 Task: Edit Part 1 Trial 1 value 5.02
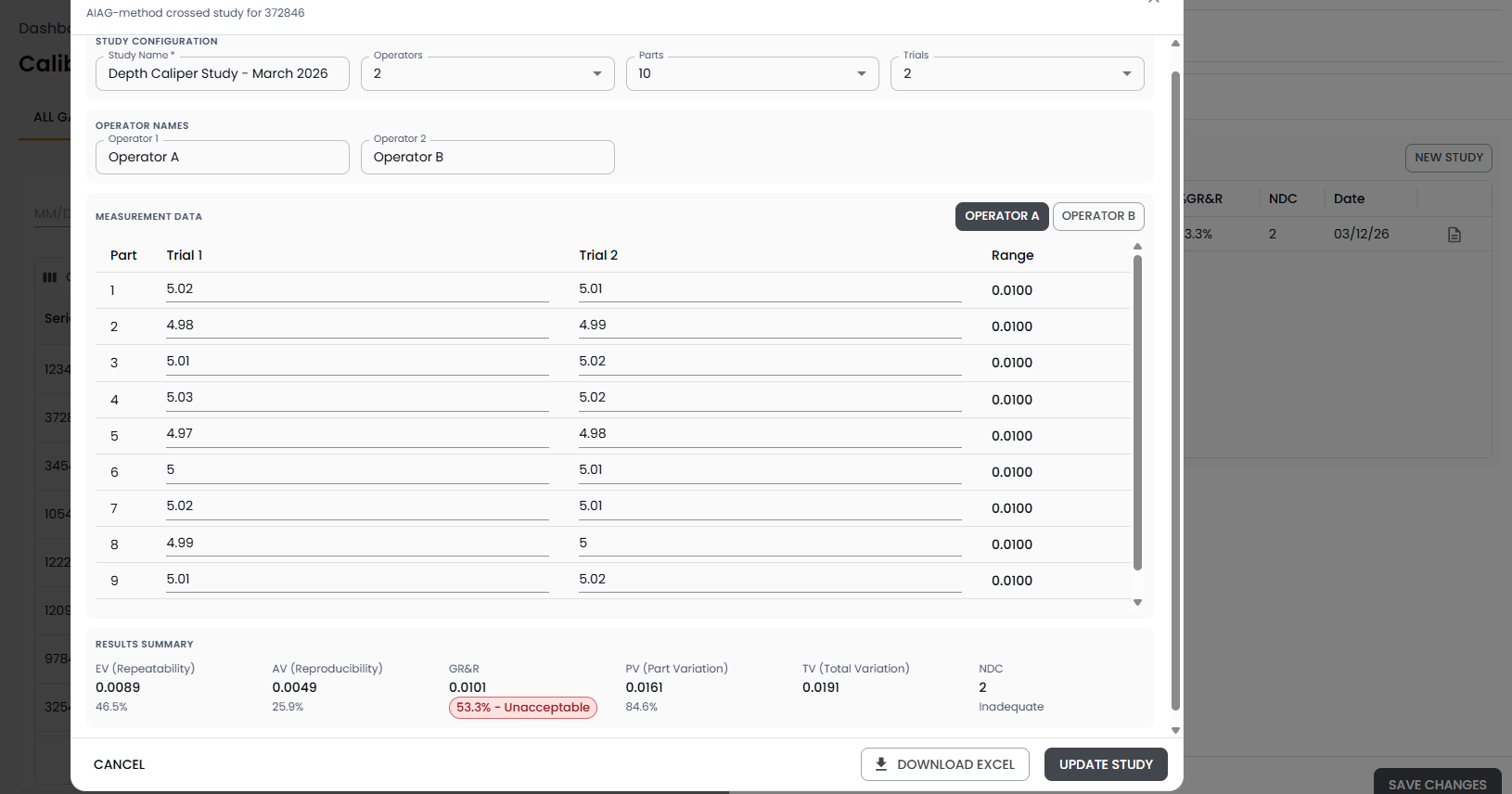[357, 289]
